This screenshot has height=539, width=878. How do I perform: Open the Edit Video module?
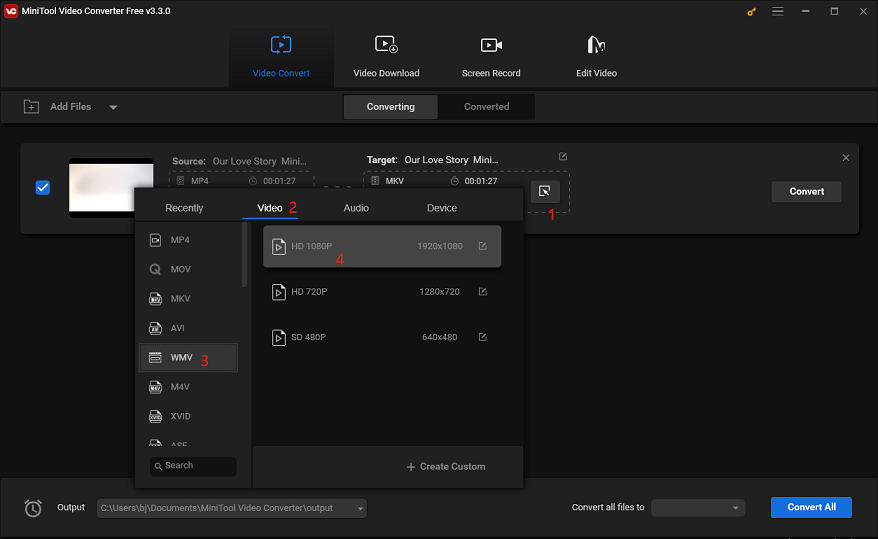[596, 57]
